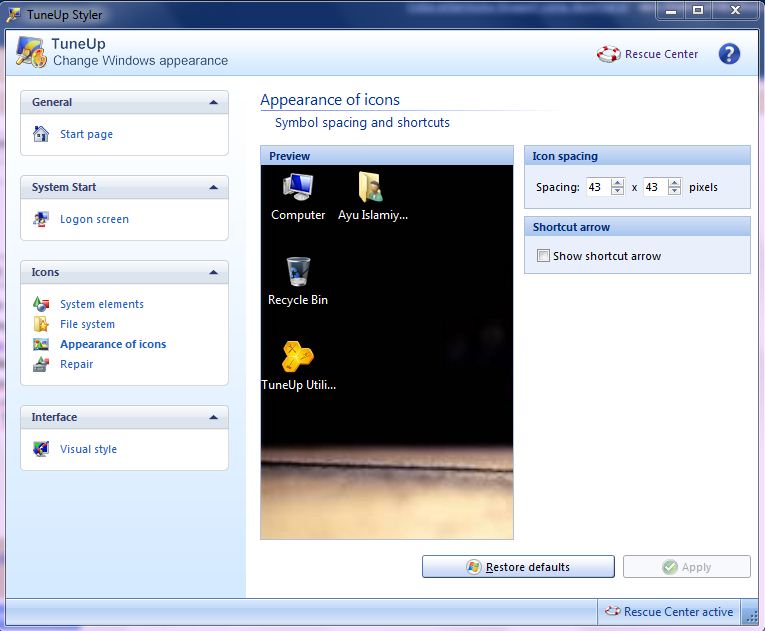The height and width of the screenshot is (631, 765).
Task: Go to System elements
Action: [102, 304]
